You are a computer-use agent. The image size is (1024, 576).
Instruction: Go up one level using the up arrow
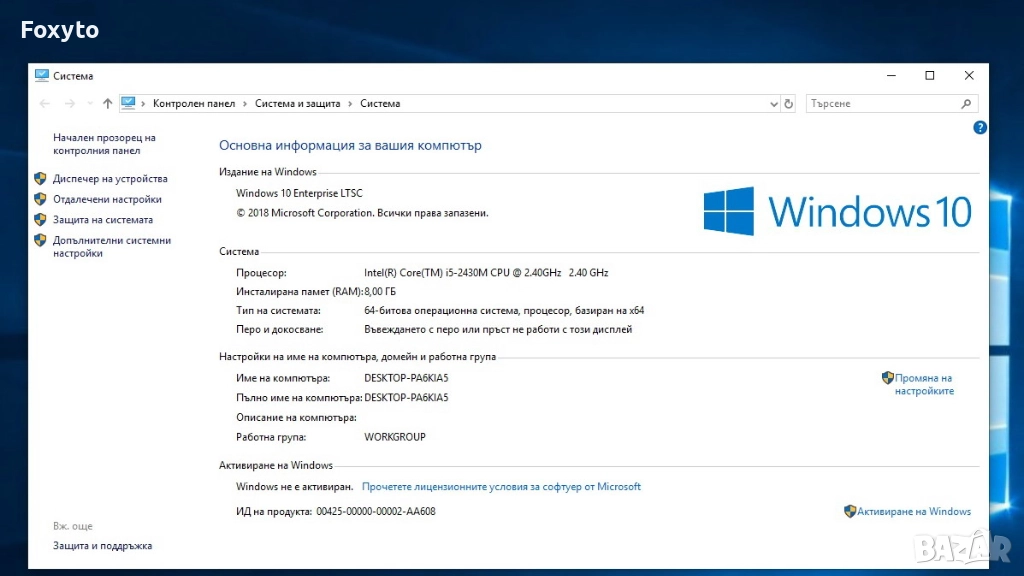pos(107,104)
